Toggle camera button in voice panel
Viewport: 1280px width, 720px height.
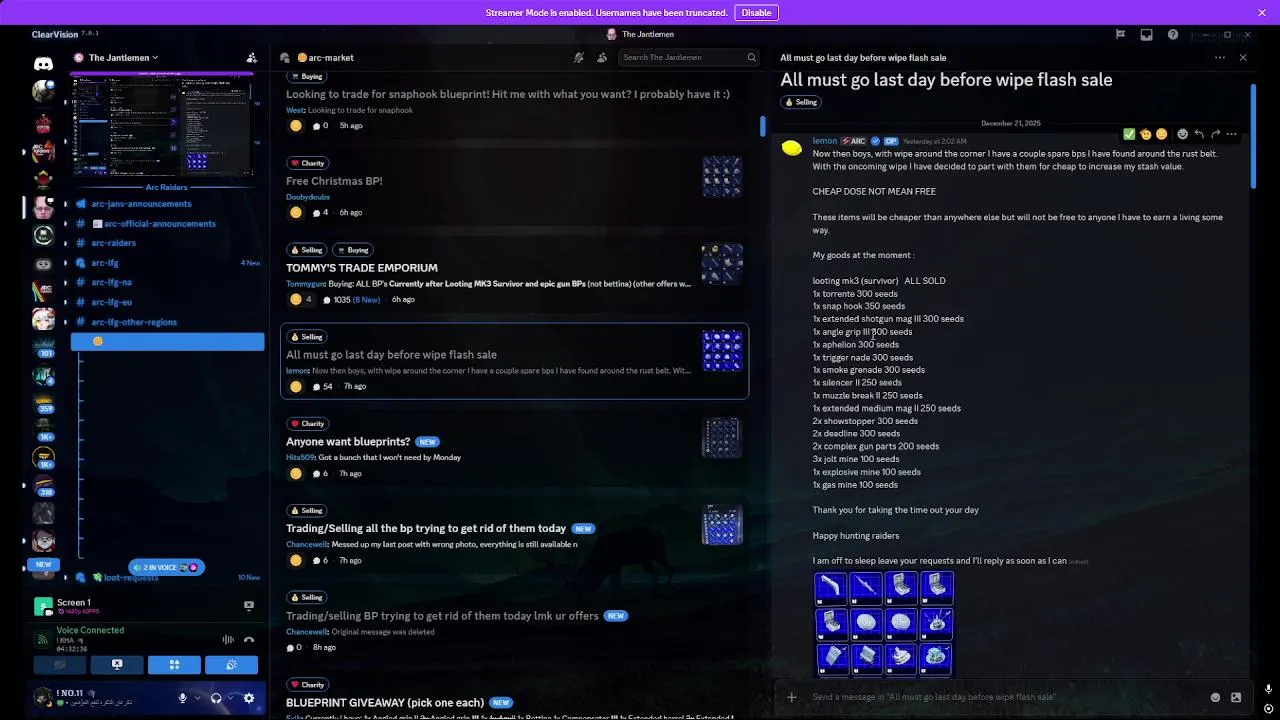59,664
